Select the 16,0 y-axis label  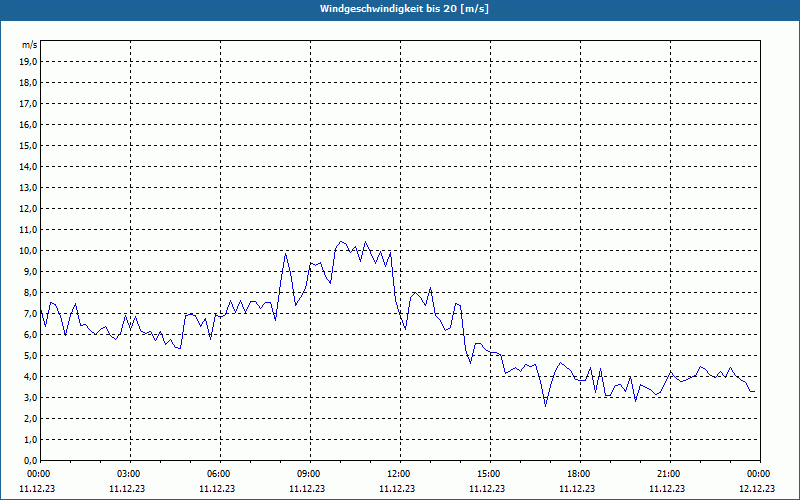click(28, 124)
